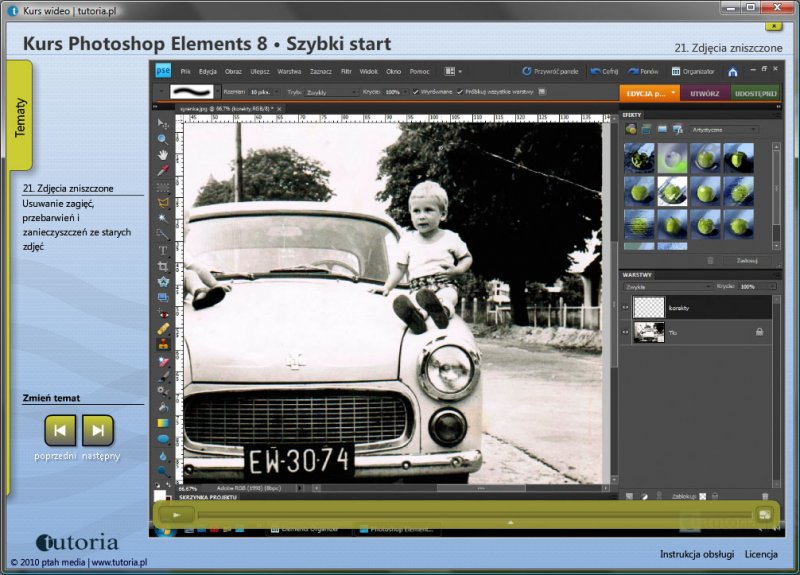Select the Horizontal Type tool

(163, 249)
